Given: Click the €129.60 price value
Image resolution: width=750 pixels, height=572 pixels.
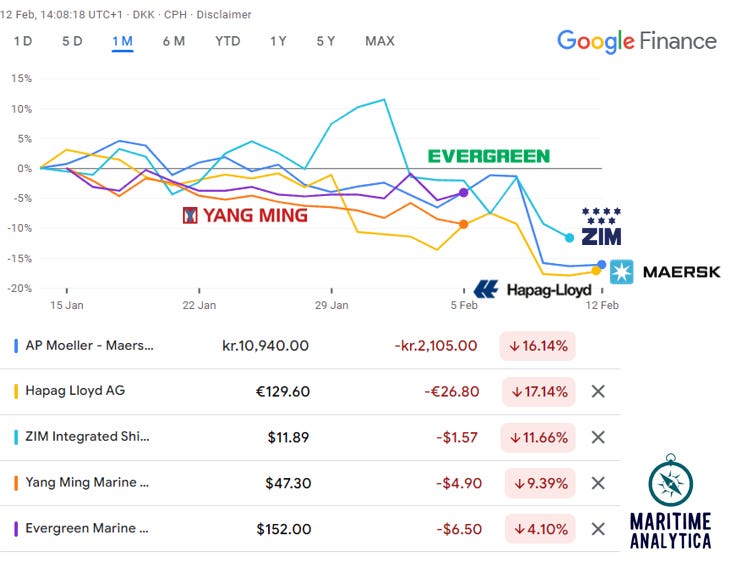Looking at the screenshot, I should (283, 392).
